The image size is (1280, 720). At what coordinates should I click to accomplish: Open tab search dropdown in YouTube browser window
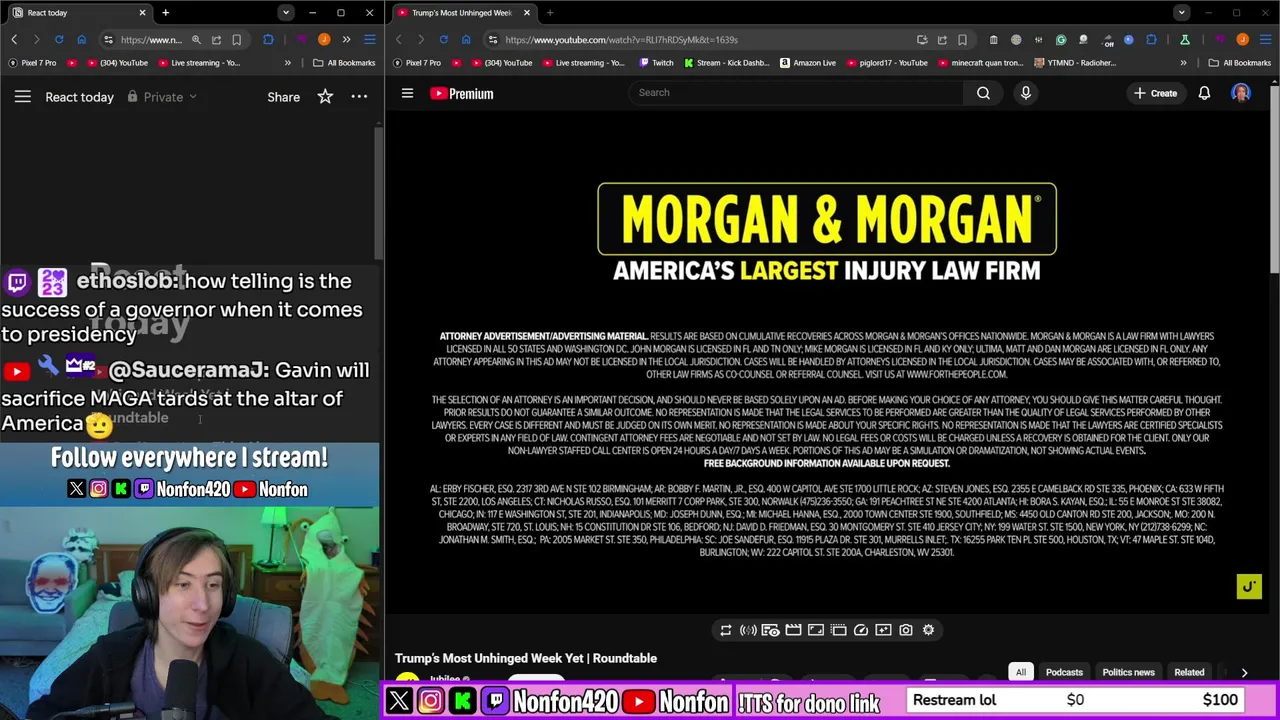coord(1182,12)
